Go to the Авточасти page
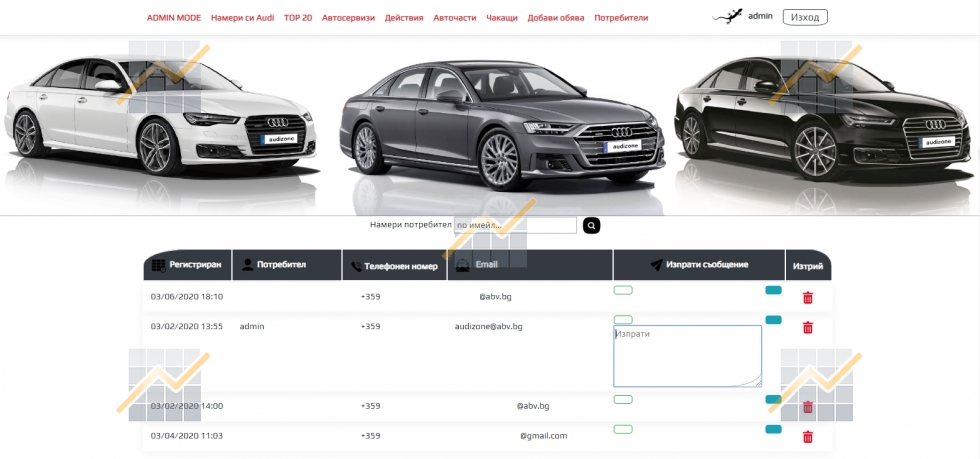The height and width of the screenshot is (459, 980). 454,18
